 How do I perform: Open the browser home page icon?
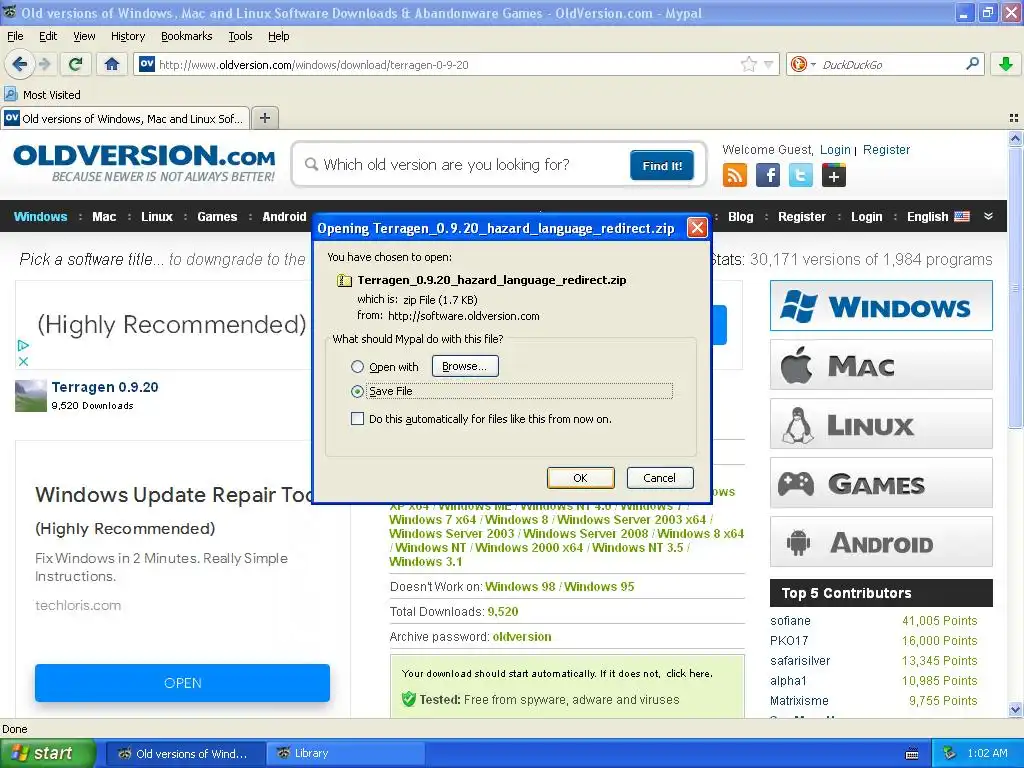tap(112, 64)
